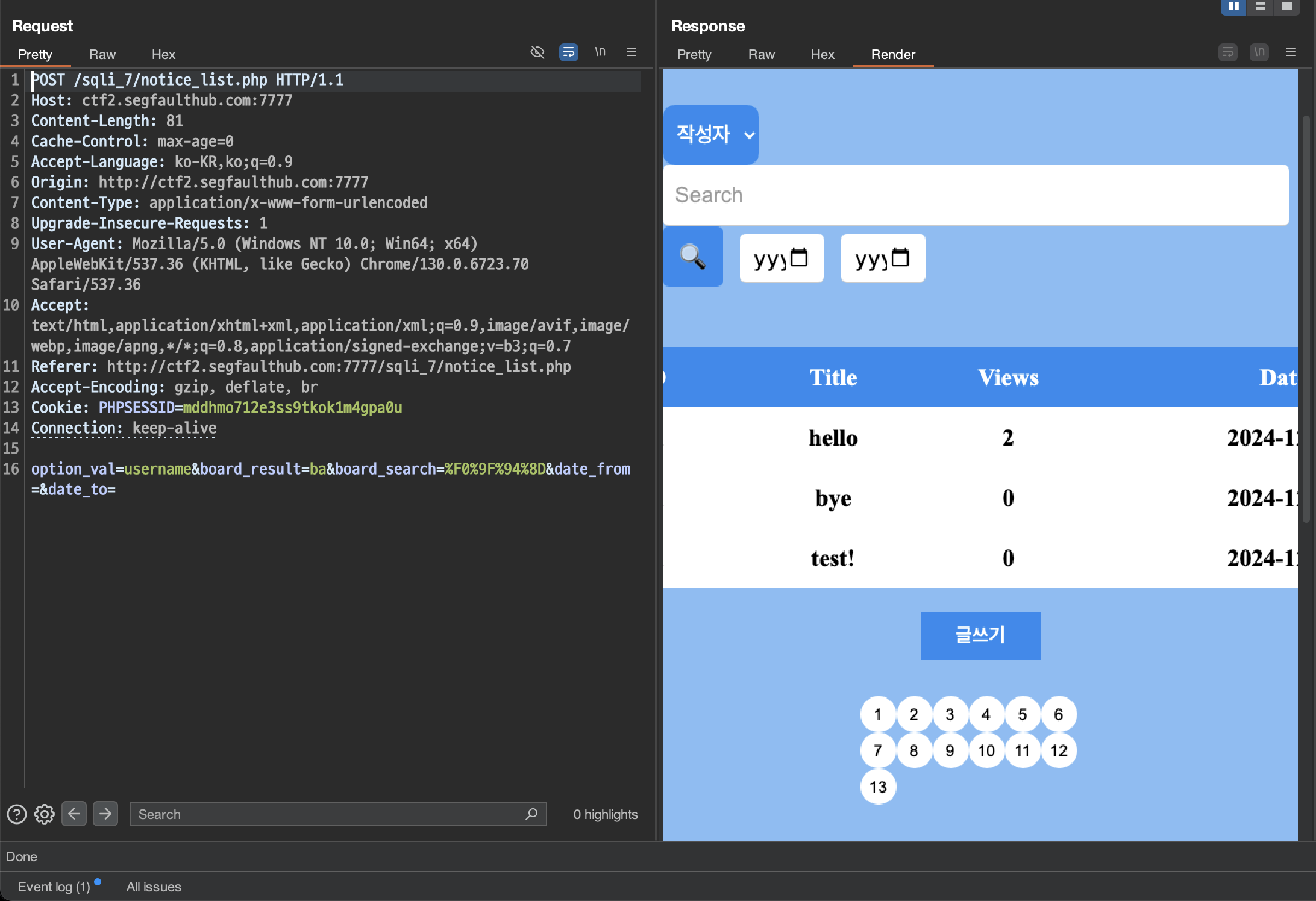Go to previous search match arrow
Screen dimensions: 1316x901
point(74,814)
